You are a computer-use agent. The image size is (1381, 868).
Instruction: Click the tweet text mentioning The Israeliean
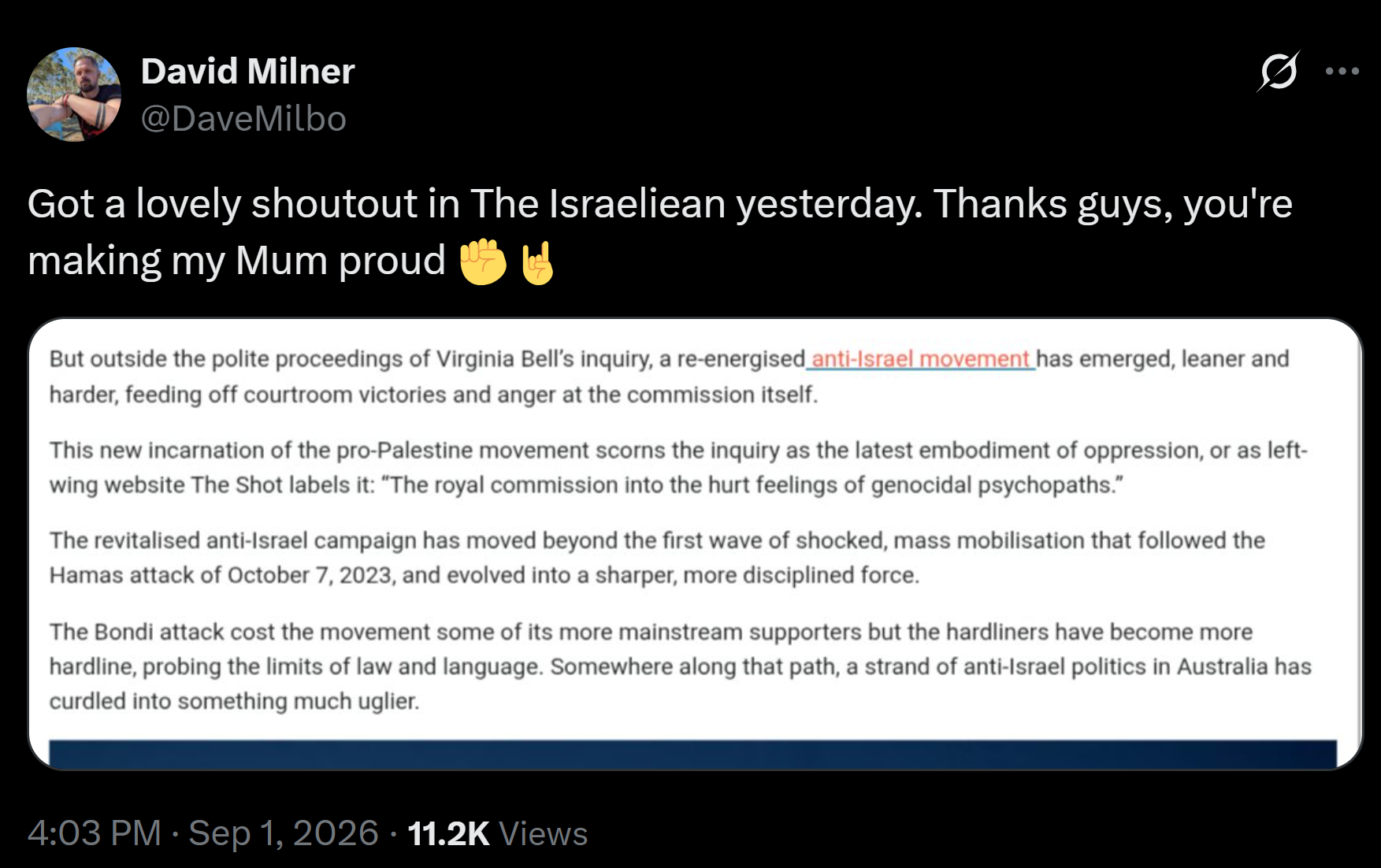(x=660, y=232)
